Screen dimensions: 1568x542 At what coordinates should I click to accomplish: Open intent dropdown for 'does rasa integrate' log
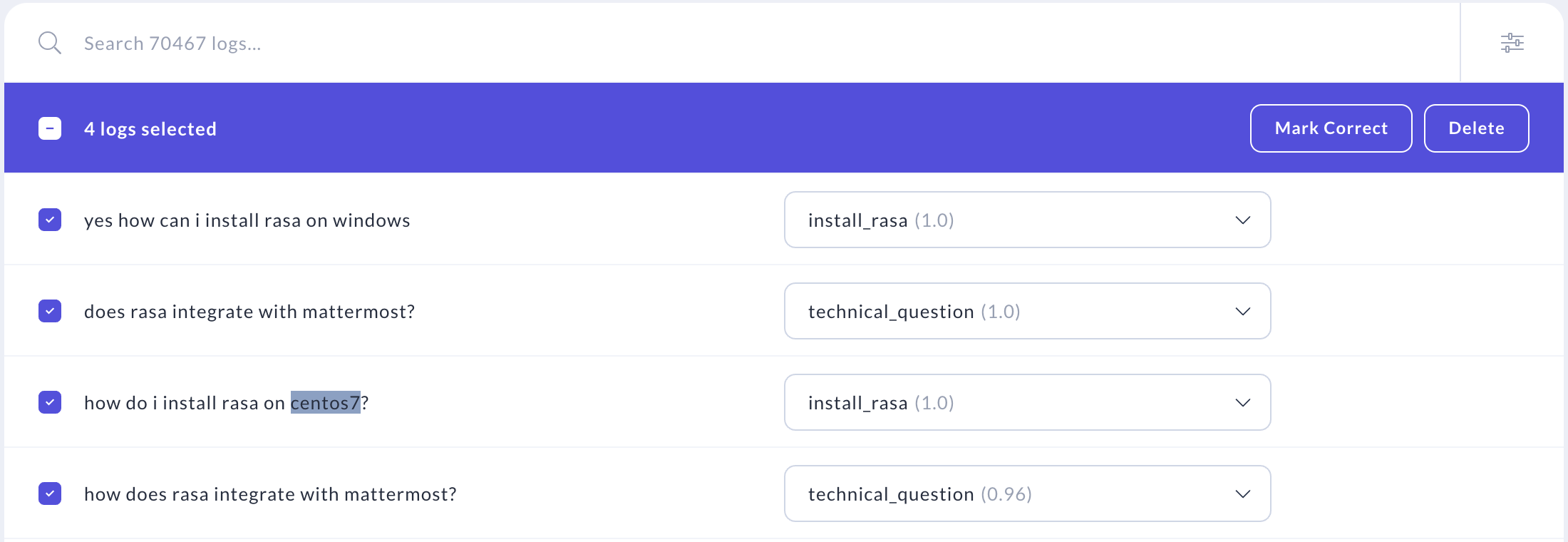click(1026, 311)
